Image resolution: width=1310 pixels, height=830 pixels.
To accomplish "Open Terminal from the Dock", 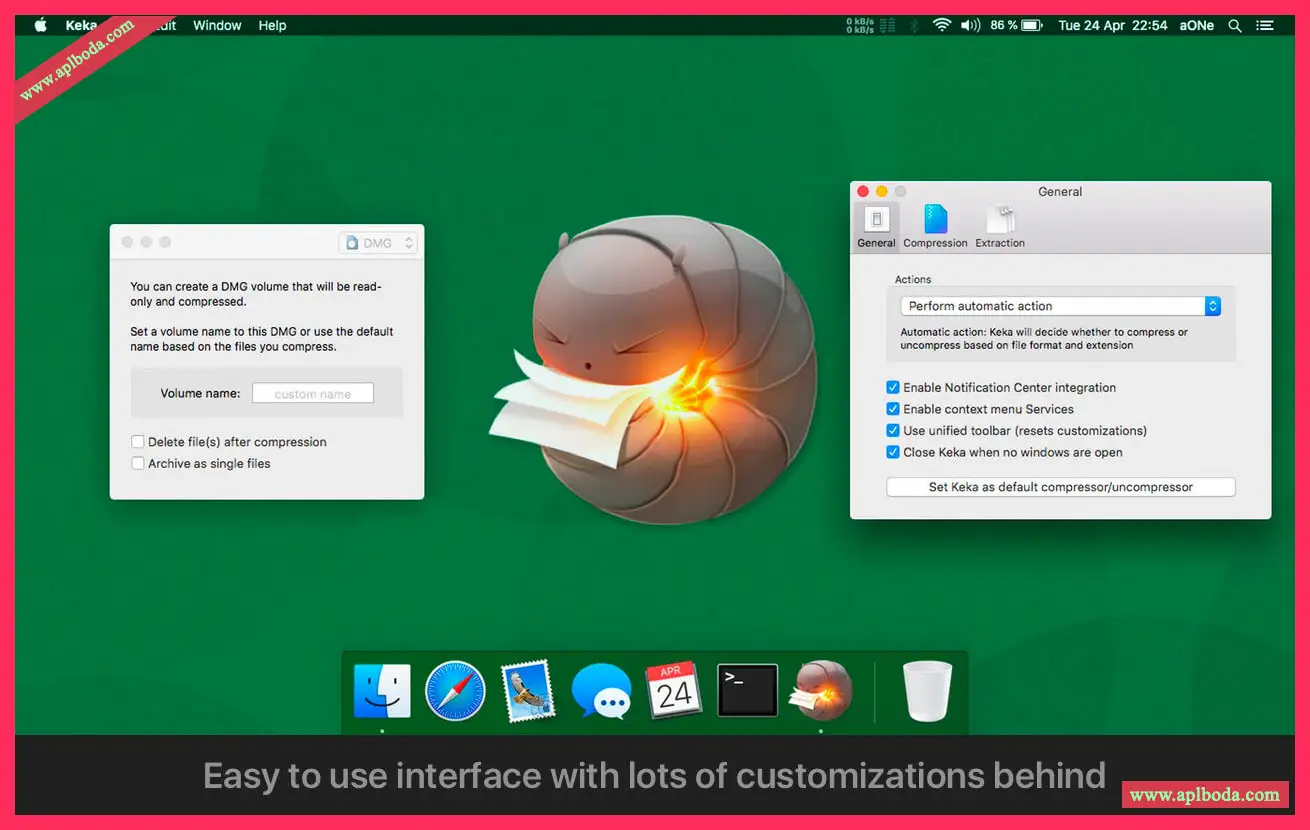I will [x=747, y=690].
